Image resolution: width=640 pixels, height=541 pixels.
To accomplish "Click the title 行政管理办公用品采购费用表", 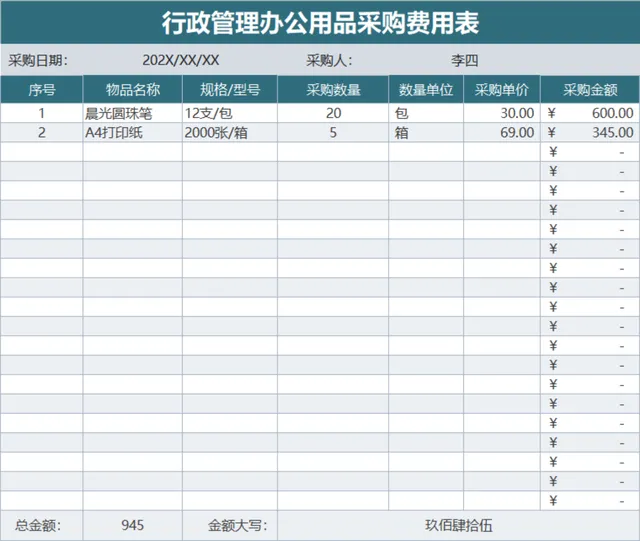I will [320, 23].
